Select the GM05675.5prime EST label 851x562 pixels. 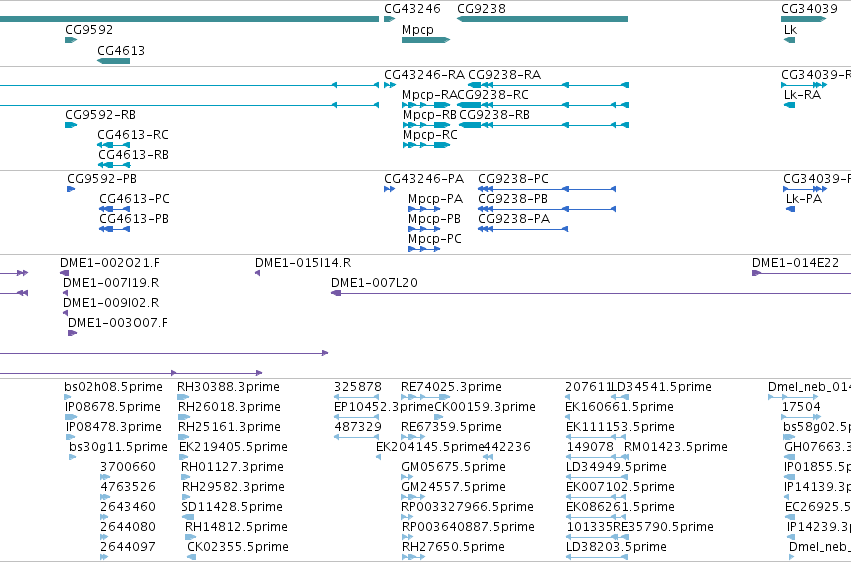click(x=454, y=468)
